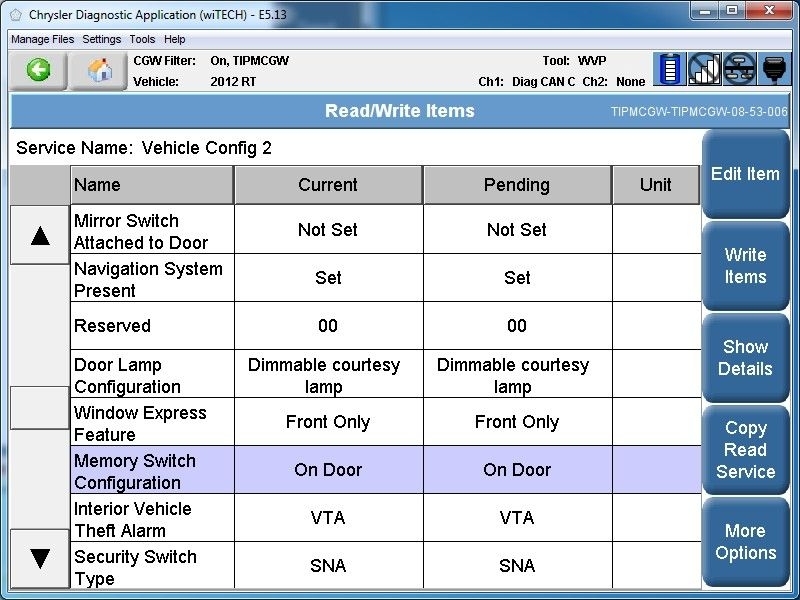This screenshot has width=800, height=600.
Task: Click the Write Items button
Action: click(745, 266)
